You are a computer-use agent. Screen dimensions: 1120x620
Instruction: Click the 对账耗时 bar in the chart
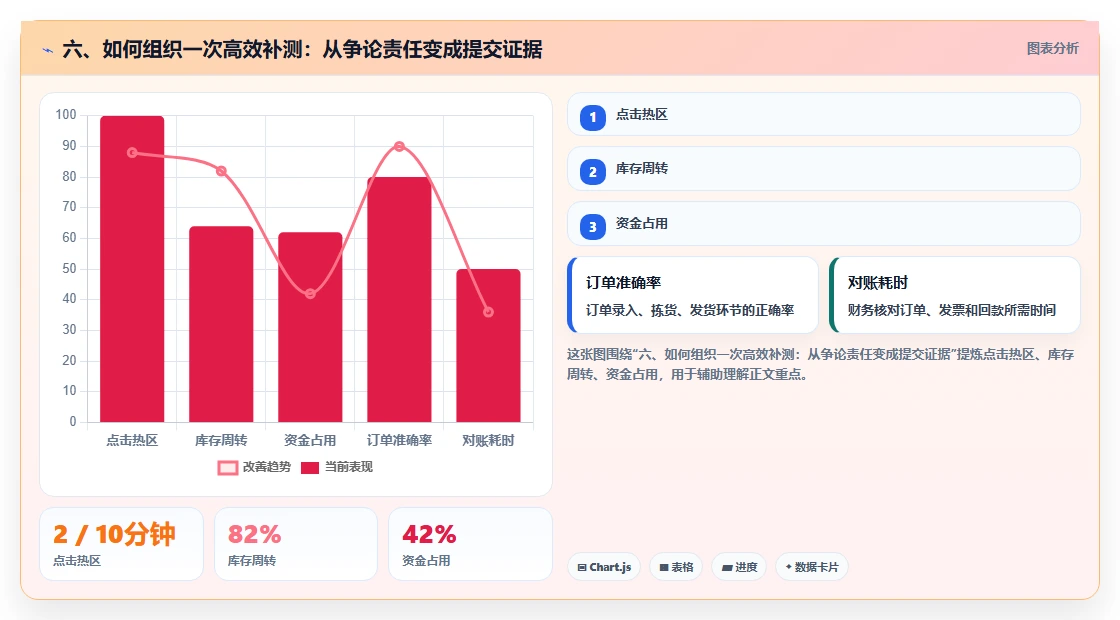489,346
